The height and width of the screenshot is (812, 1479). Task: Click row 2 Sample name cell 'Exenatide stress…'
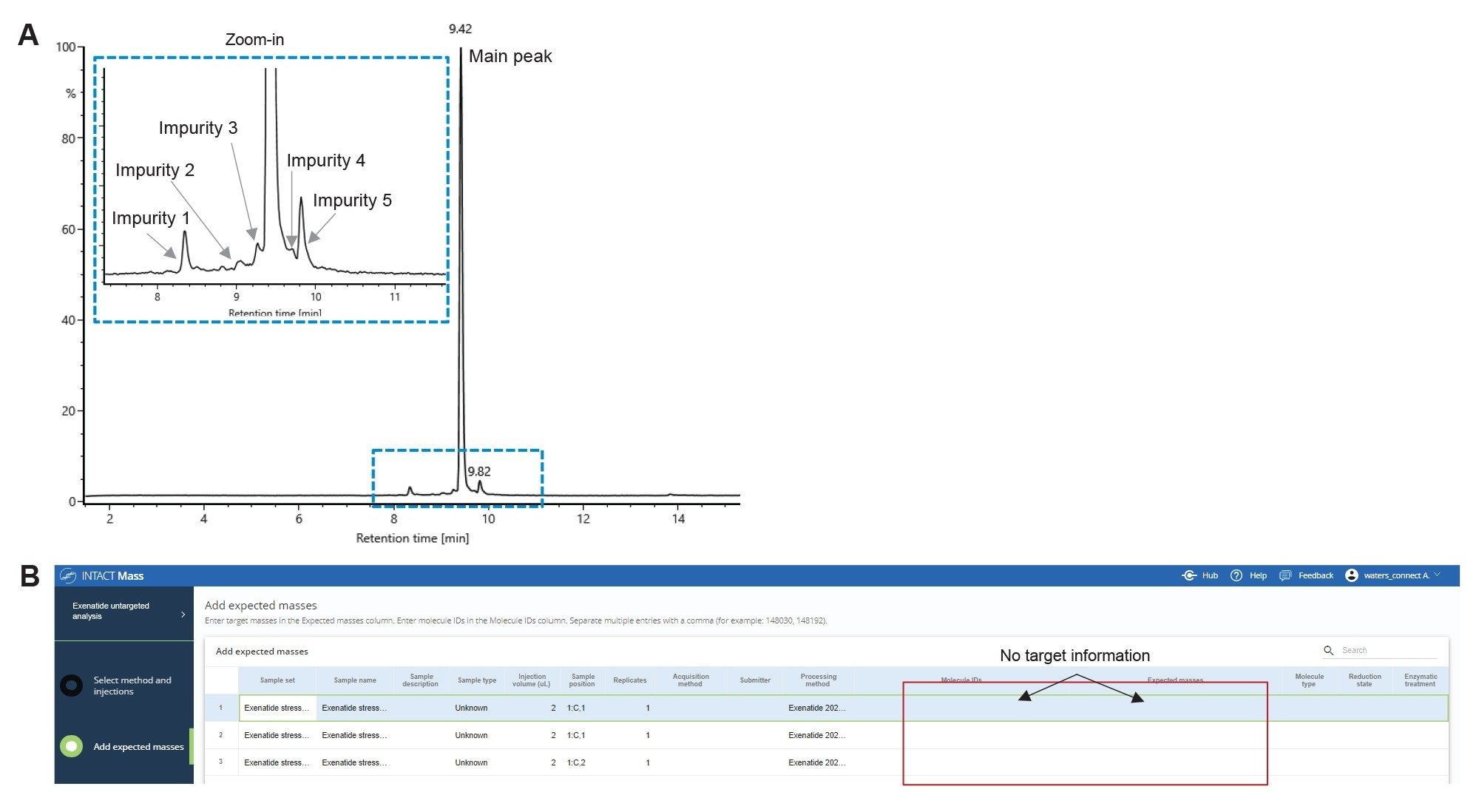click(355, 735)
